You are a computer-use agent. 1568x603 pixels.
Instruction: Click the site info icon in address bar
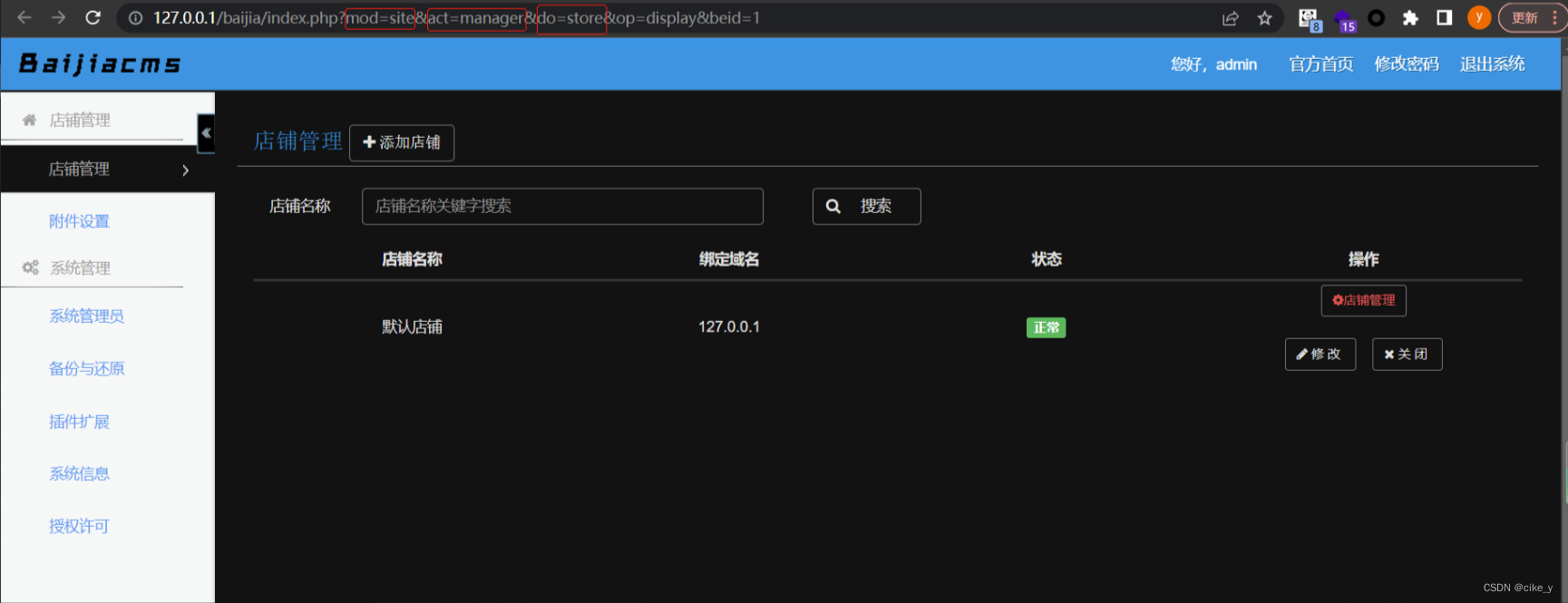point(135,18)
